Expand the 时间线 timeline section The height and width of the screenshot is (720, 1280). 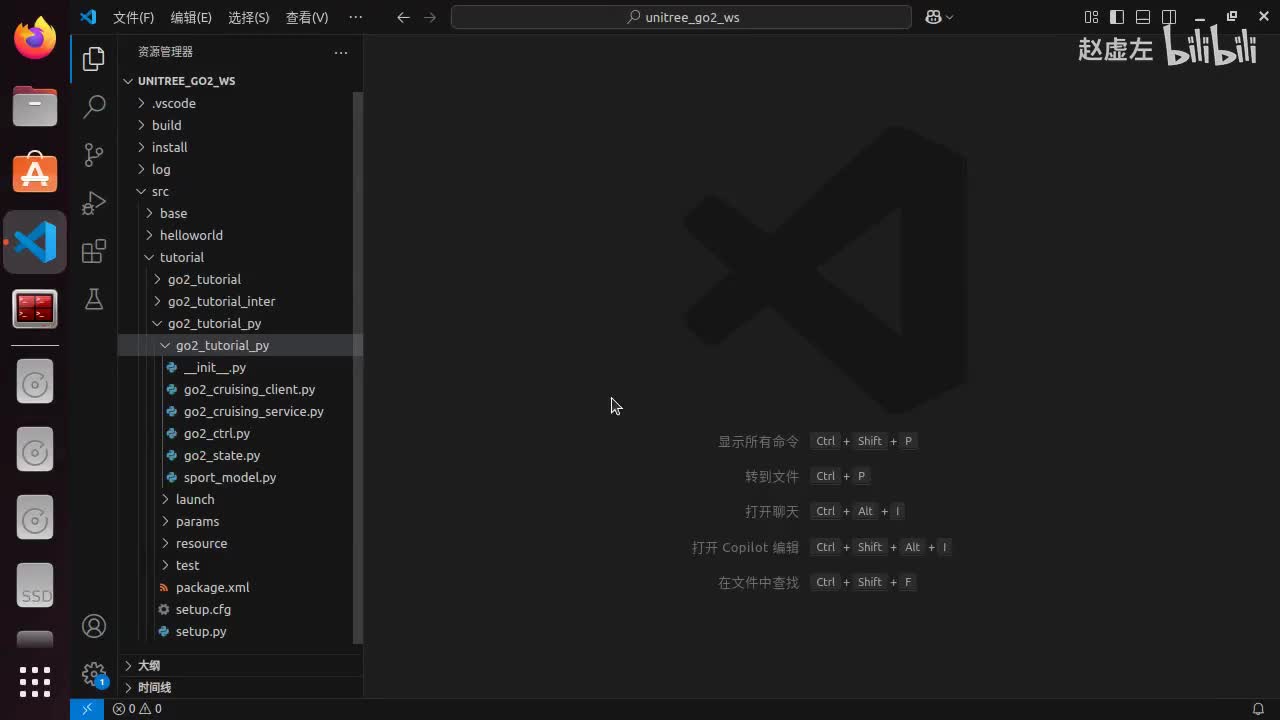(x=240, y=687)
